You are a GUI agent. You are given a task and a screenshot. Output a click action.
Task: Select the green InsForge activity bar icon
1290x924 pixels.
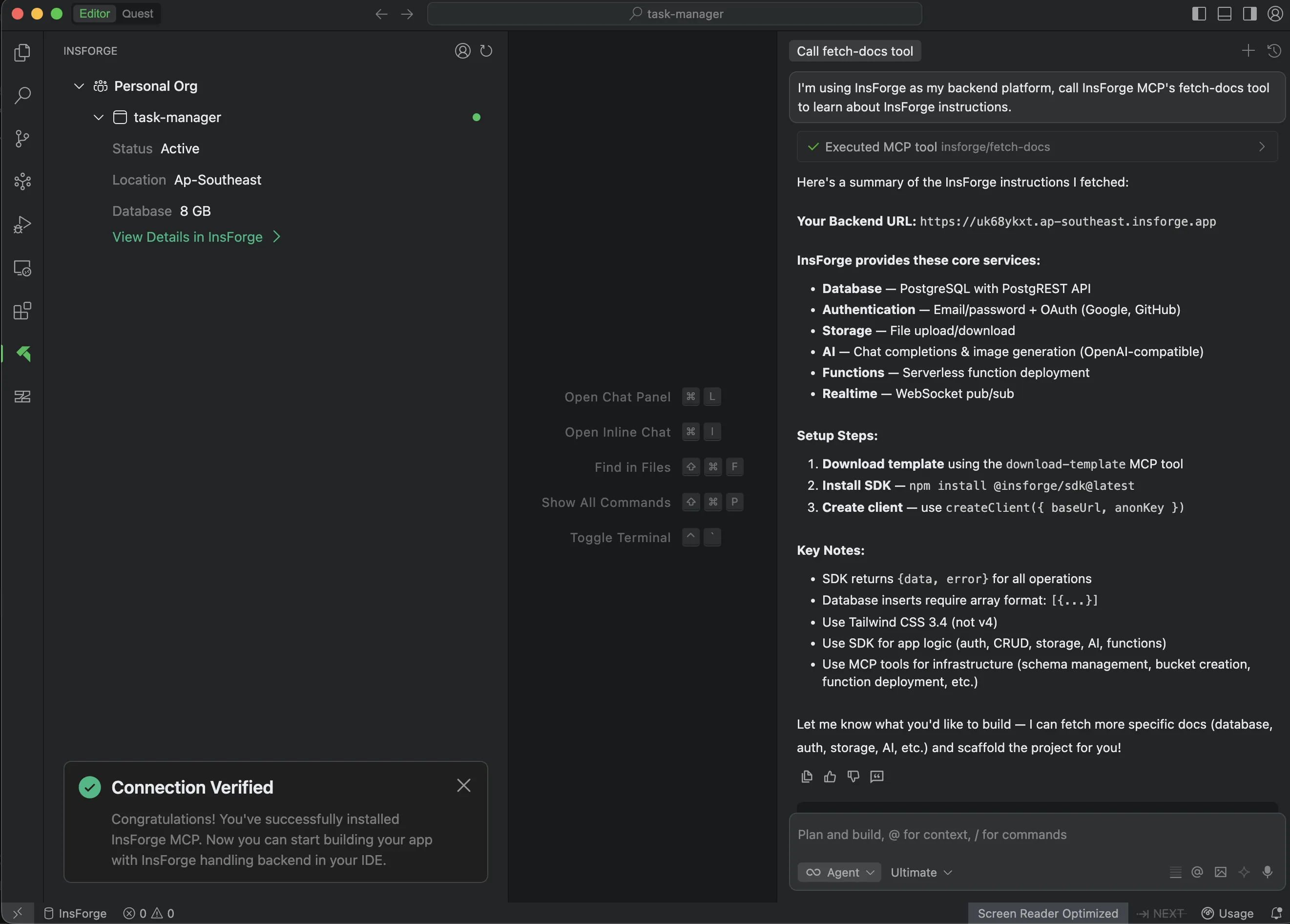point(23,354)
